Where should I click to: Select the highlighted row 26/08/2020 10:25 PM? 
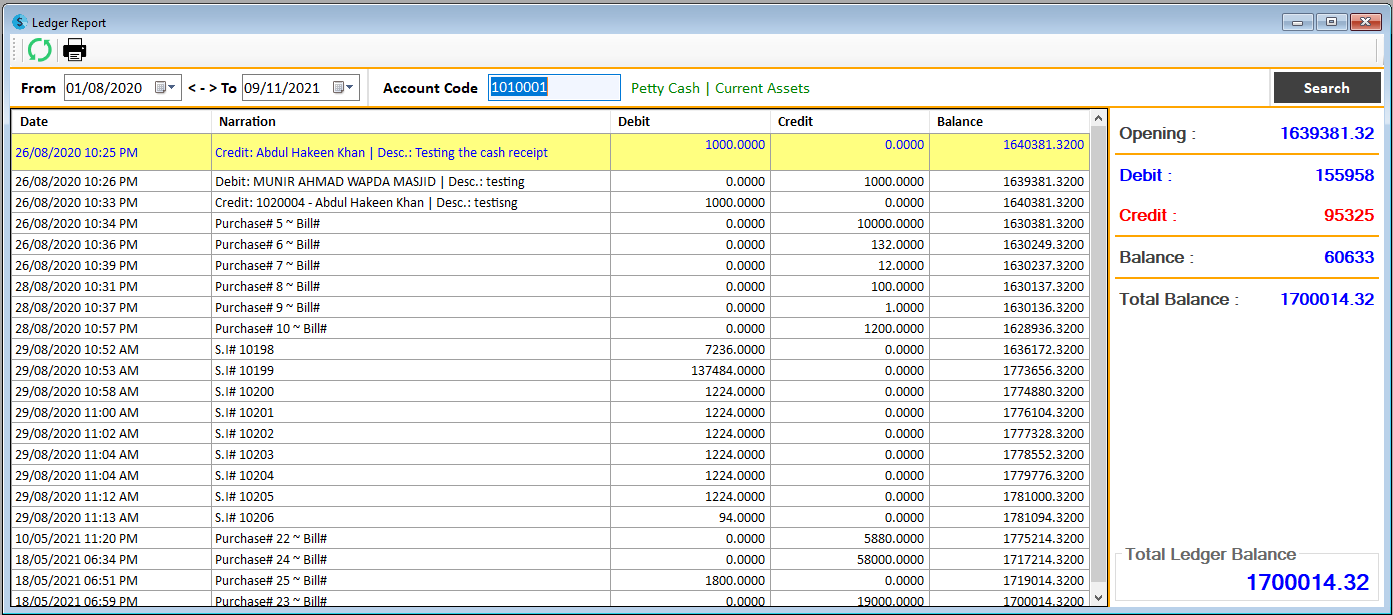tap(551, 152)
